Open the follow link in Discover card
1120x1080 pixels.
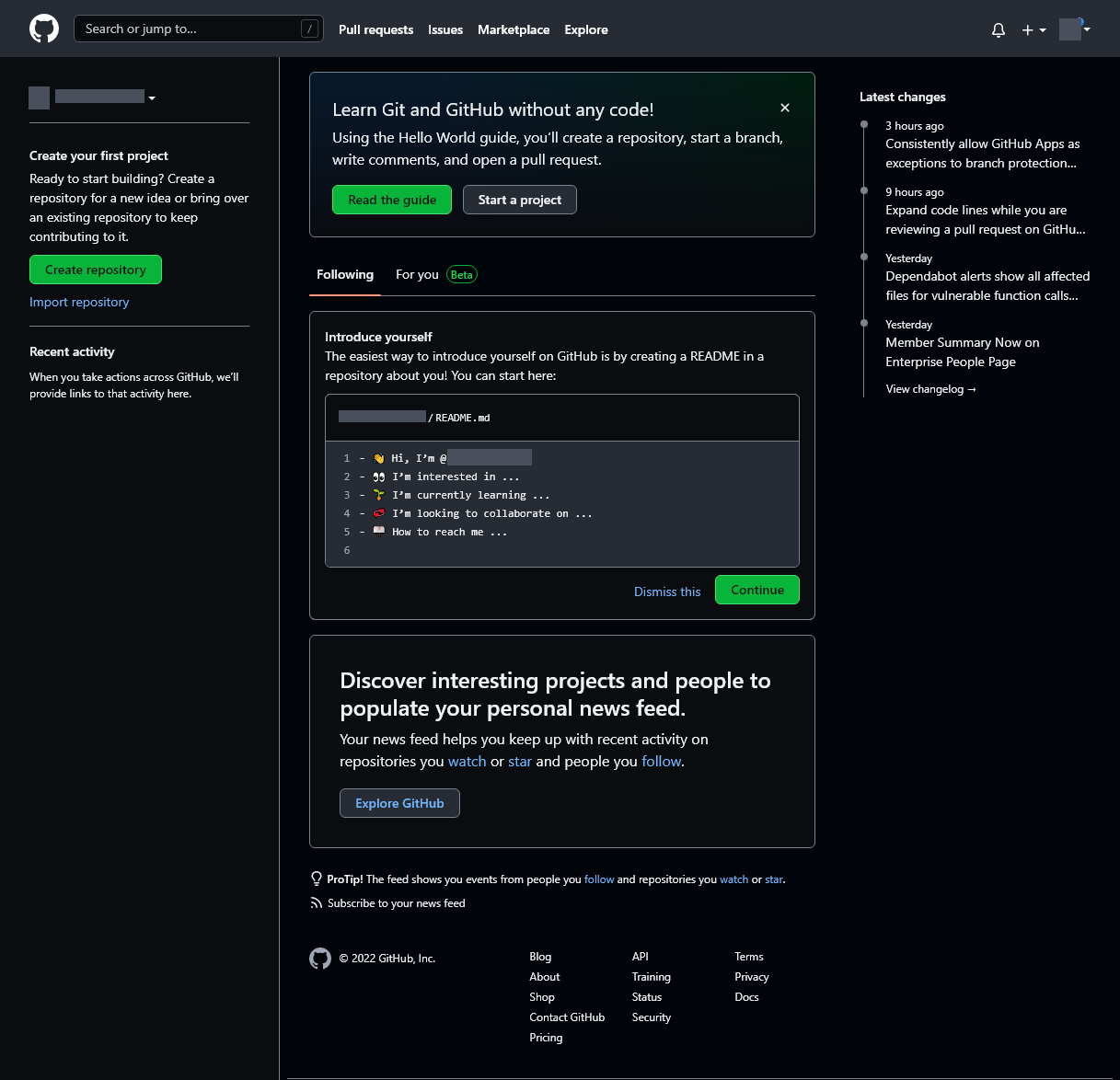click(x=662, y=761)
